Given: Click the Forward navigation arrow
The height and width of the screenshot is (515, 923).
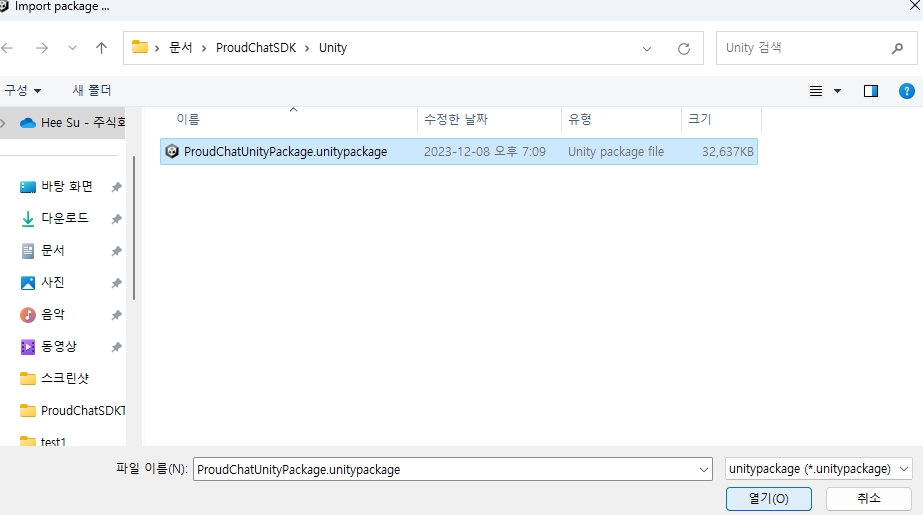Looking at the screenshot, I should pyautogui.click(x=41, y=48).
